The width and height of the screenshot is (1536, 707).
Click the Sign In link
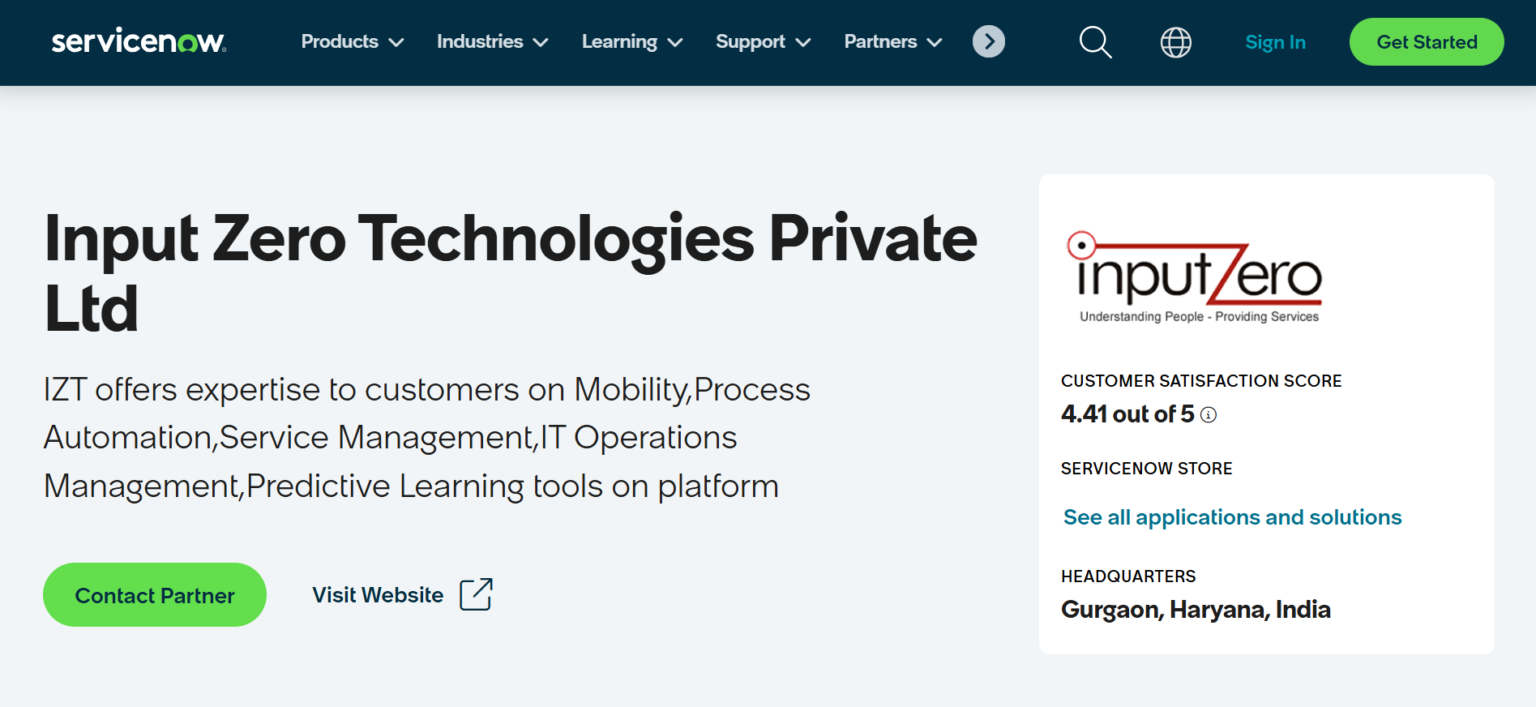coord(1275,42)
